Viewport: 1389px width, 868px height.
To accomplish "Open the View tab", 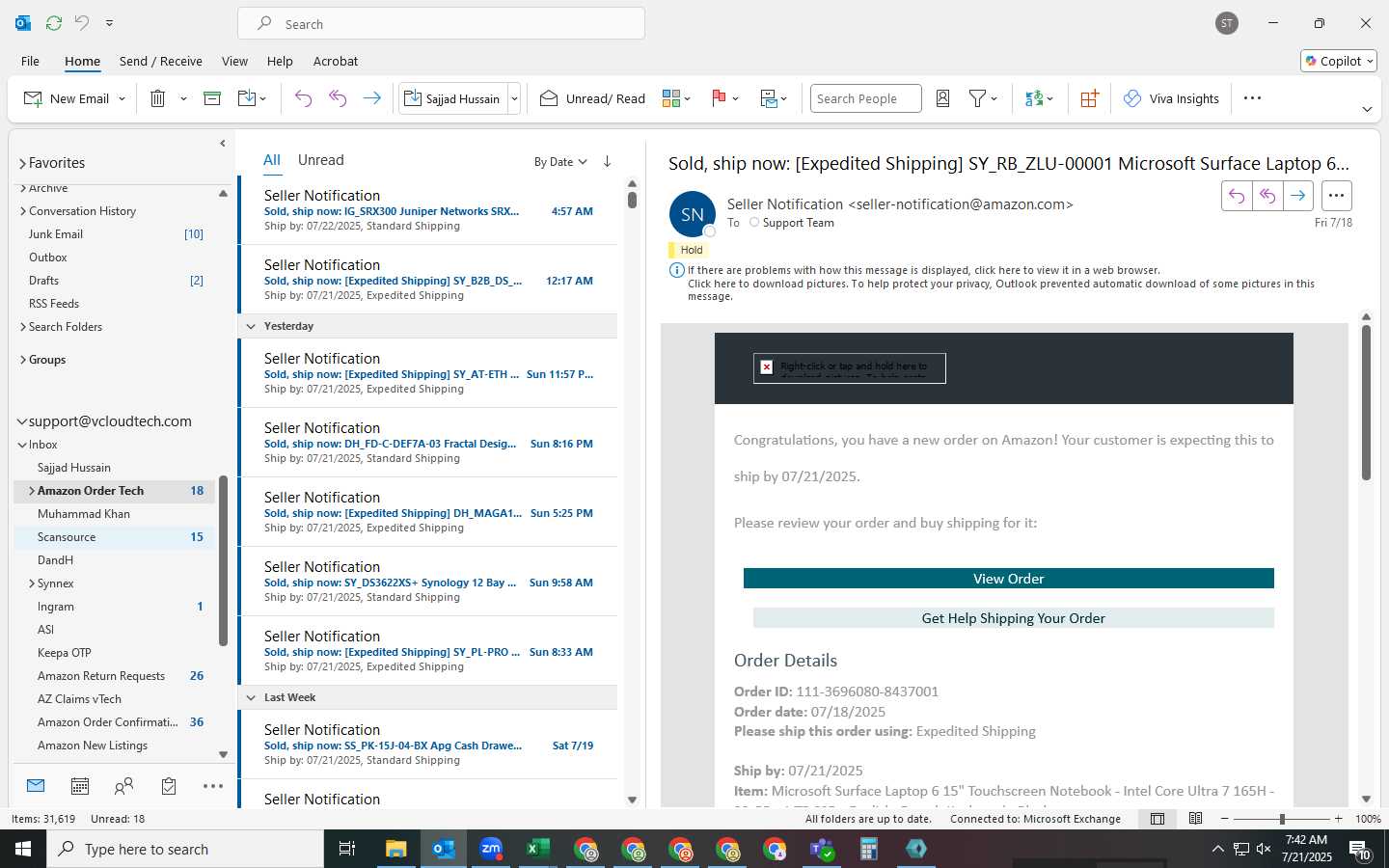I will click(x=234, y=61).
